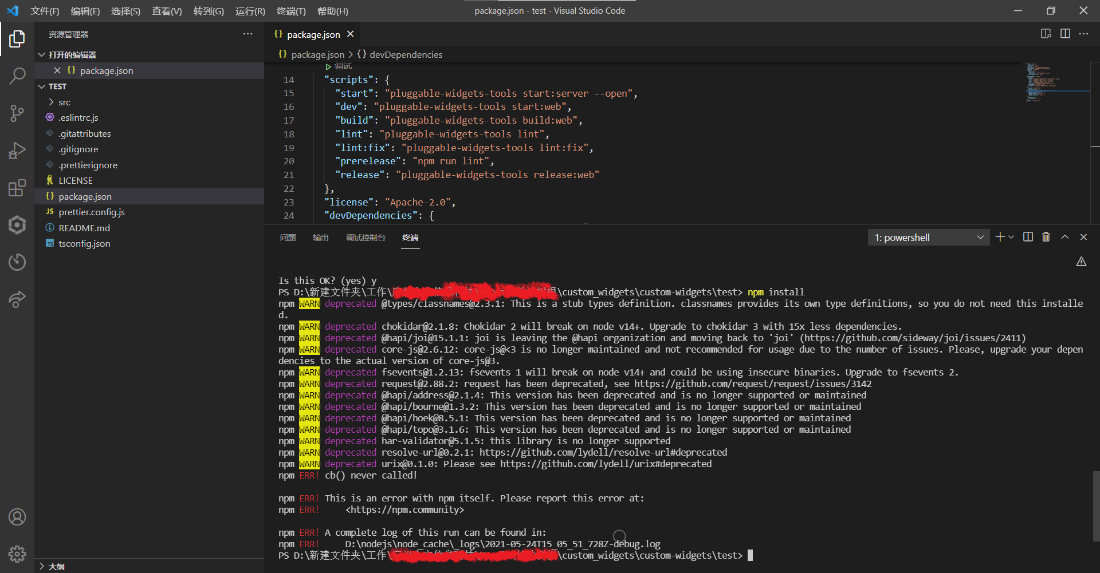Screen dimensions: 1100x573
Task: Close the terminal panel
Action: [1083, 237]
